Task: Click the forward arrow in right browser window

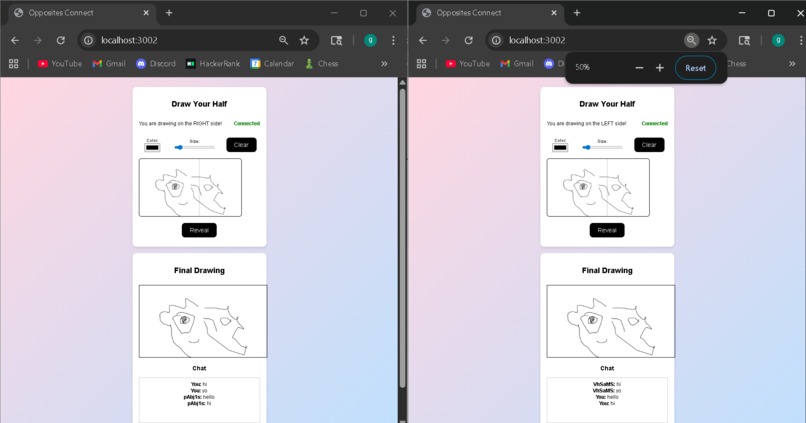Action: 445,40
